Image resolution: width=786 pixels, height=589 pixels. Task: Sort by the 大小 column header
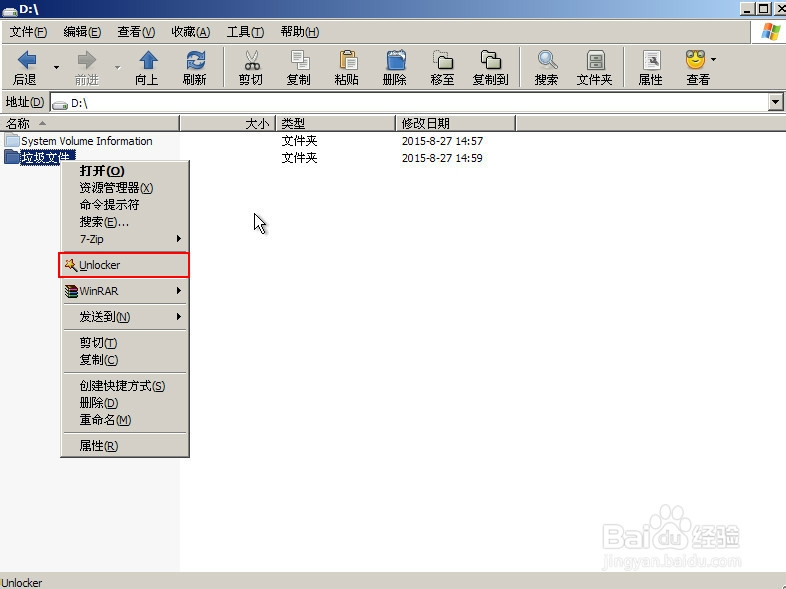click(x=228, y=123)
